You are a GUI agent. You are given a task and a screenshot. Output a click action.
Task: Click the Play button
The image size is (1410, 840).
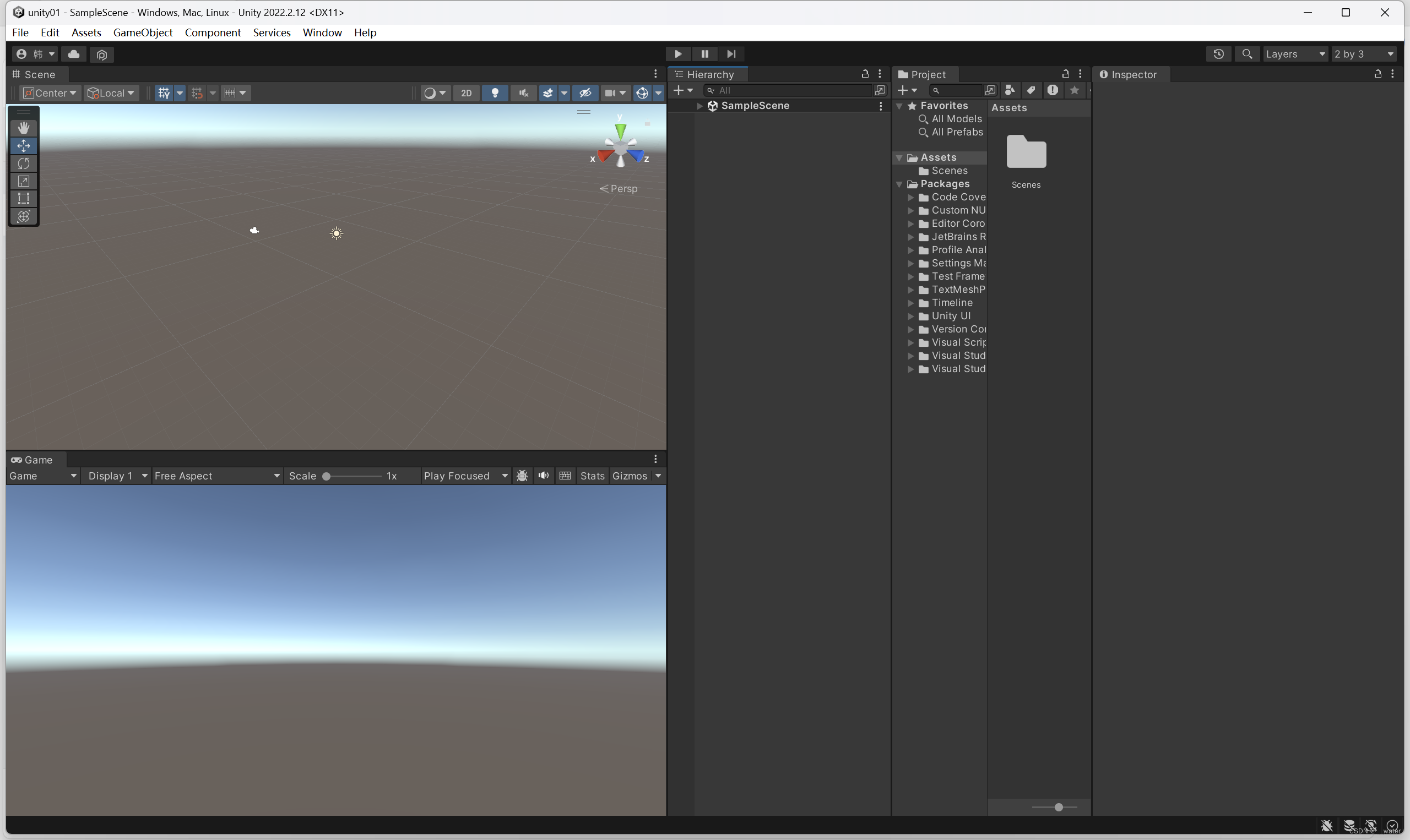pyautogui.click(x=677, y=54)
